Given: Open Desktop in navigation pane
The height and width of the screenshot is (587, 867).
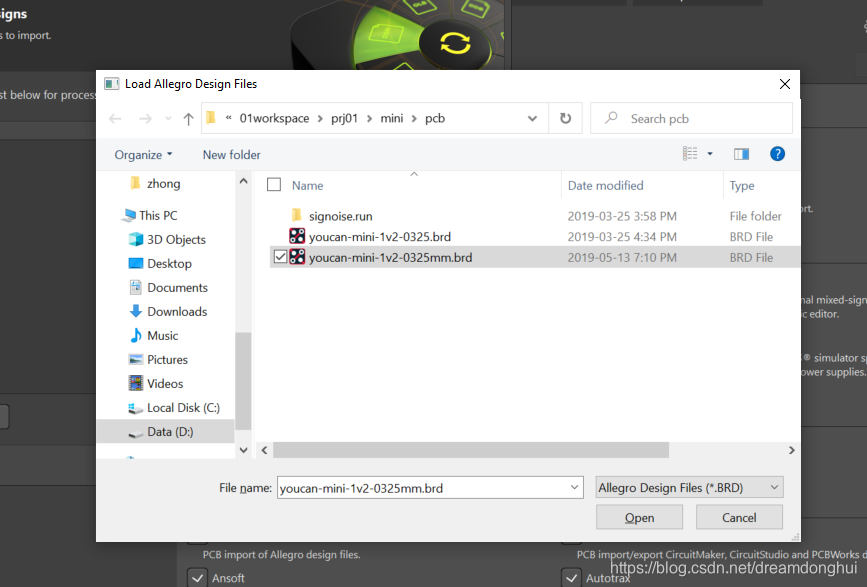Looking at the screenshot, I should pos(169,264).
